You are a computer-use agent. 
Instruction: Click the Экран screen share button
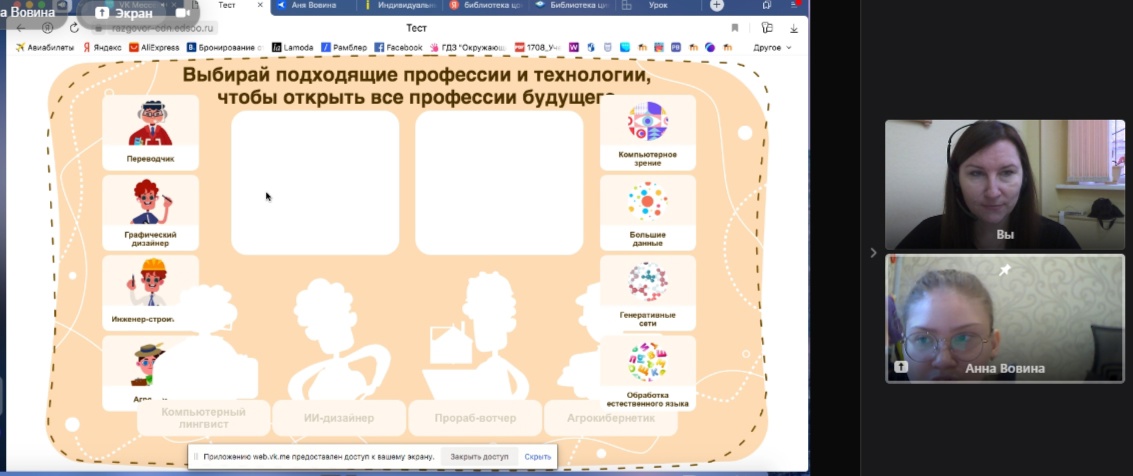click(x=124, y=13)
